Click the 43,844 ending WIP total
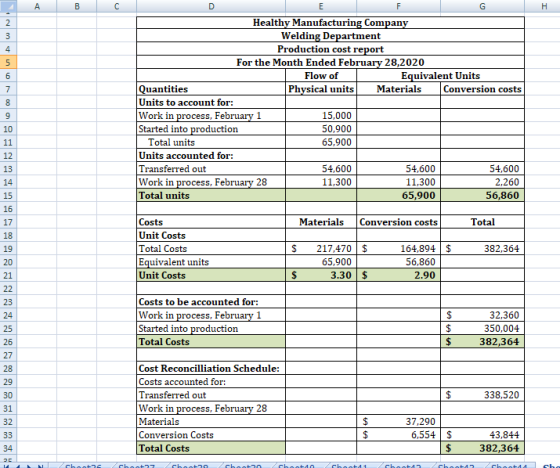The height and width of the screenshot is (468, 560). coord(482,435)
